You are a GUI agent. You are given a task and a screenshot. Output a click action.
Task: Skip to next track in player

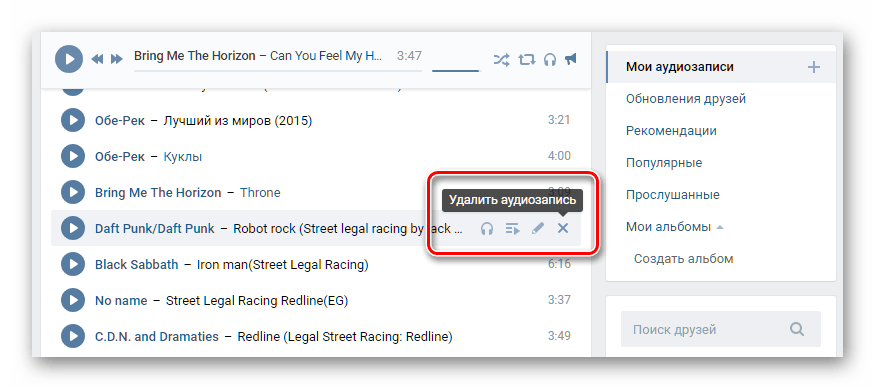(117, 59)
